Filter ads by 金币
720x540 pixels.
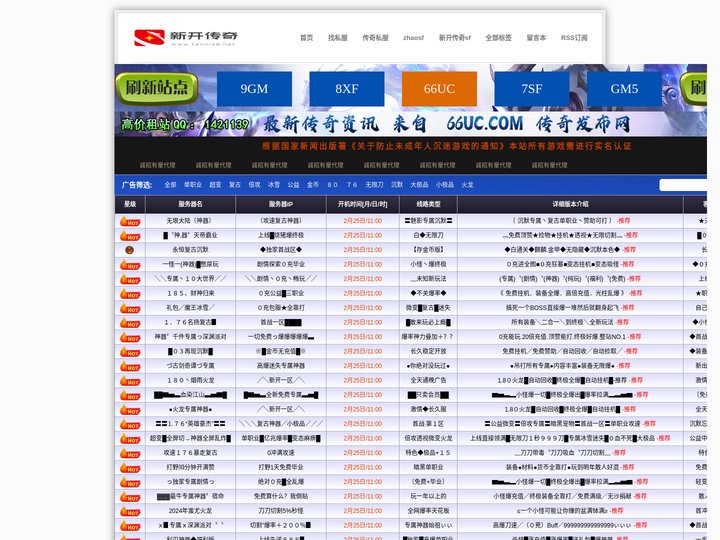click(313, 185)
